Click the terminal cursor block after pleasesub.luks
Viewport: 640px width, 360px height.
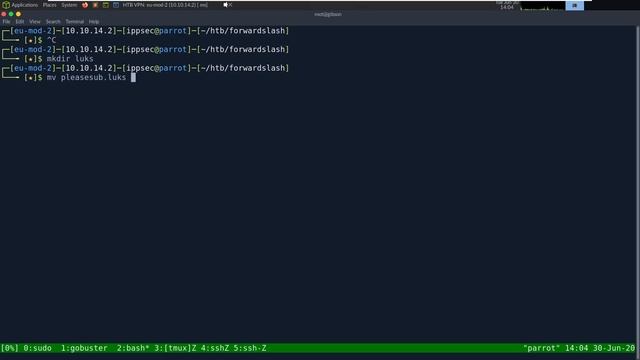133,78
